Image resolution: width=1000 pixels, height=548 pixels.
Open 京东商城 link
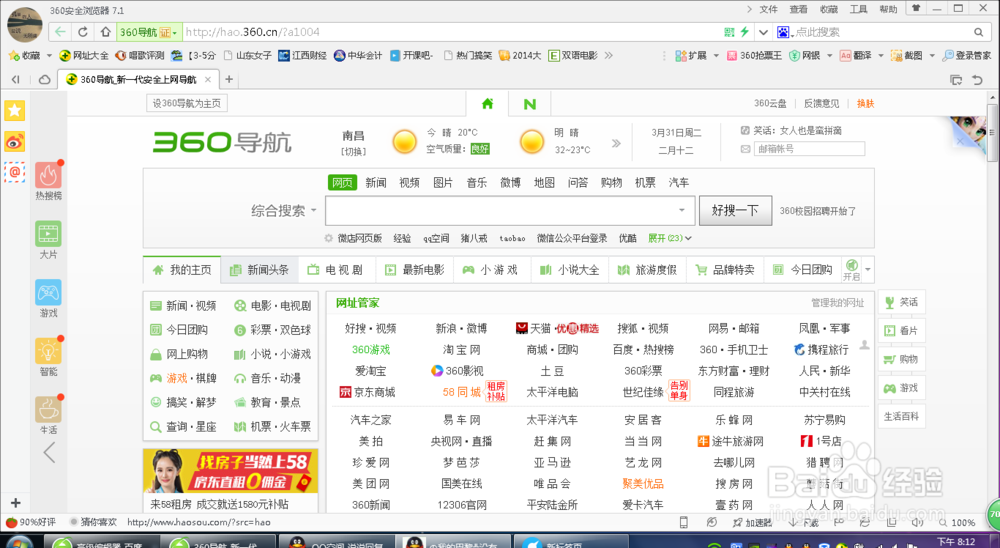pos(367,392)
